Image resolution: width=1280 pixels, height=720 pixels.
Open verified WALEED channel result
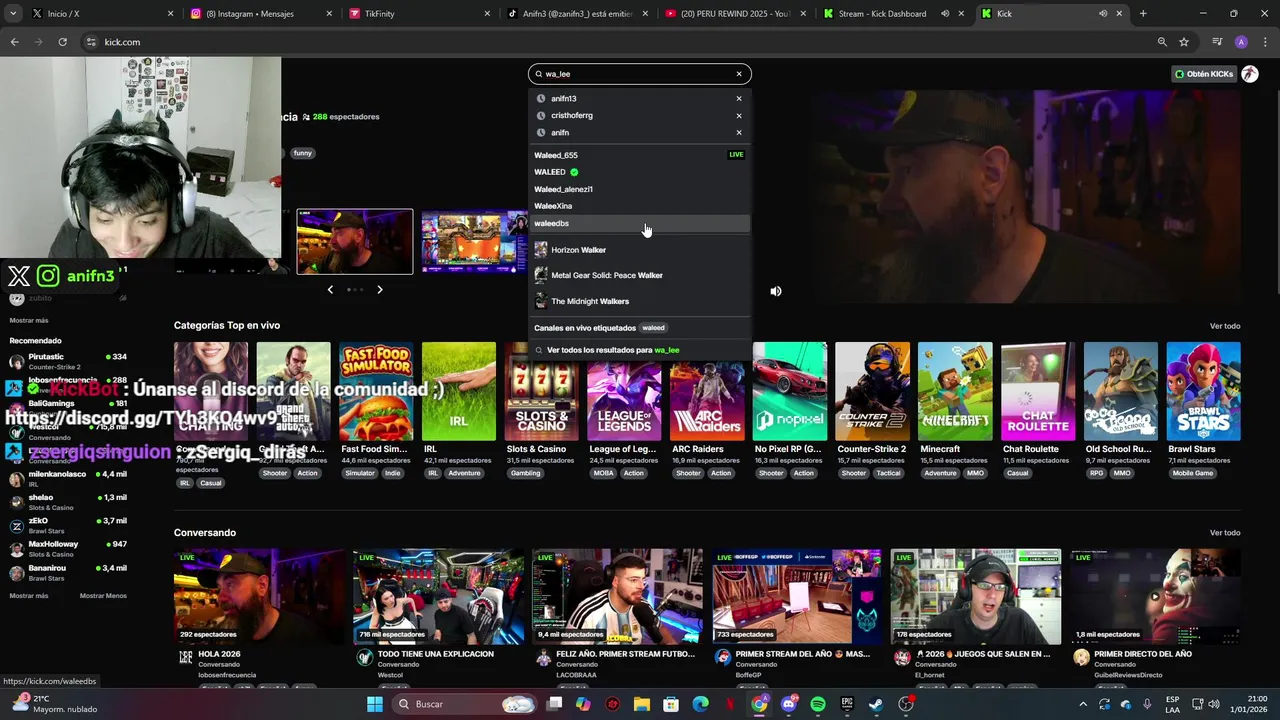coord(640,172)
